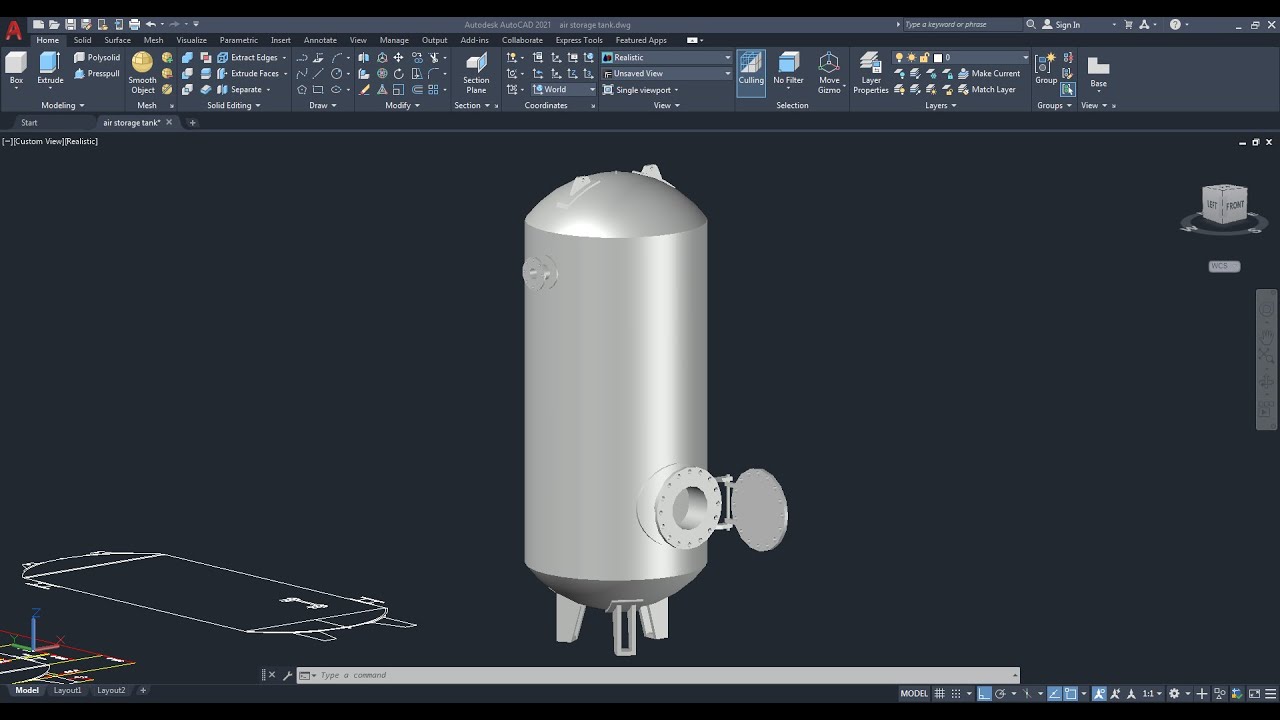
Task: Open the Visualize ribbon tab
Action: click(x=191, y=40)
